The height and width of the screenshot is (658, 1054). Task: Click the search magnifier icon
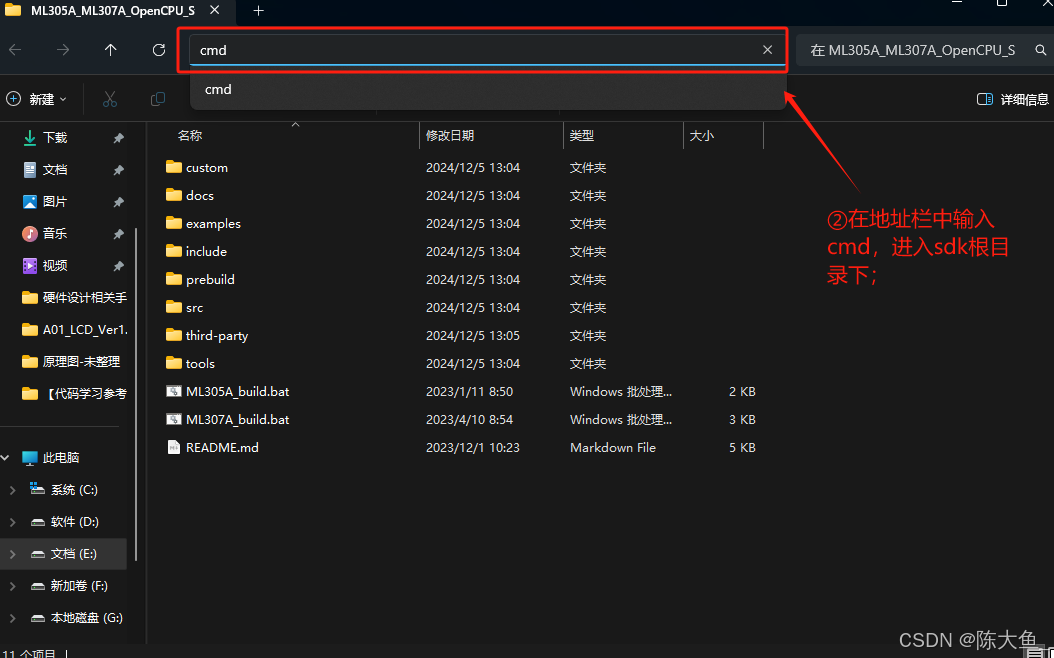pos(1040,49)
